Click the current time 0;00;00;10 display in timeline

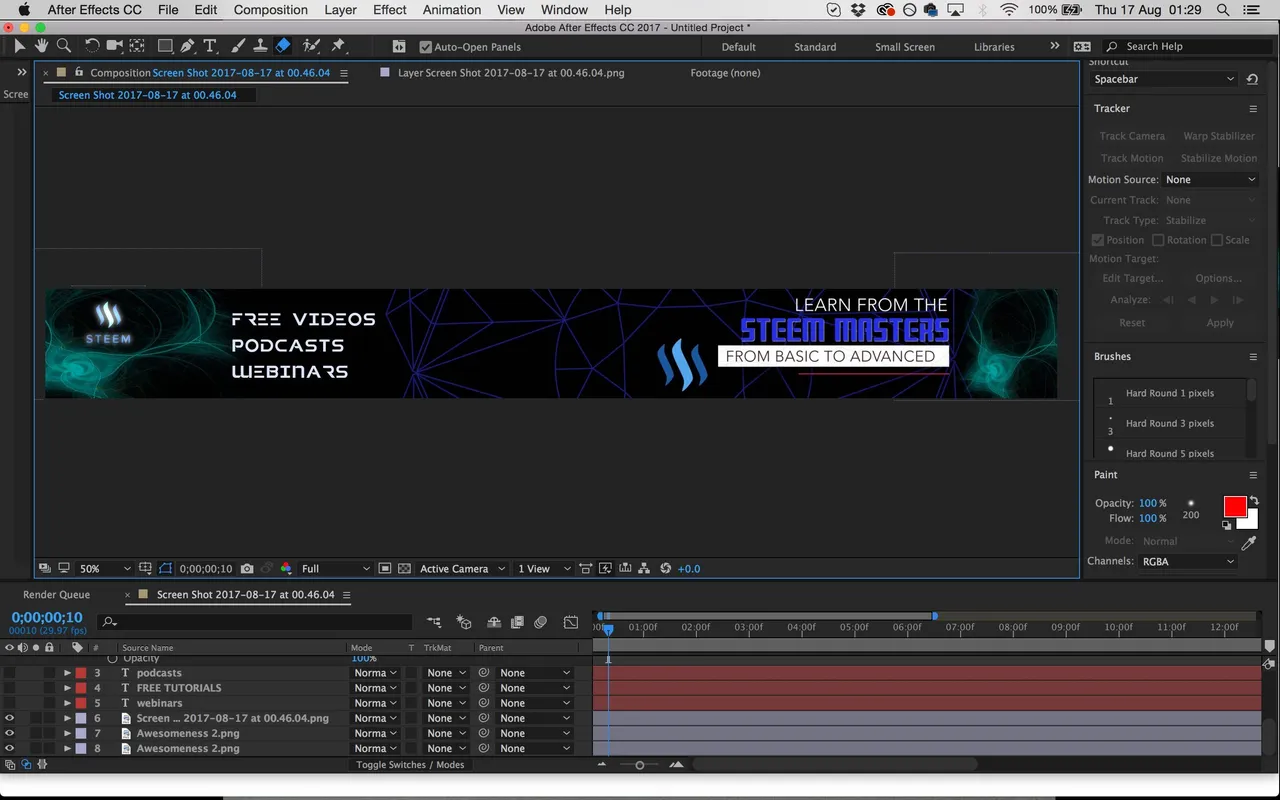pos(47,618)
